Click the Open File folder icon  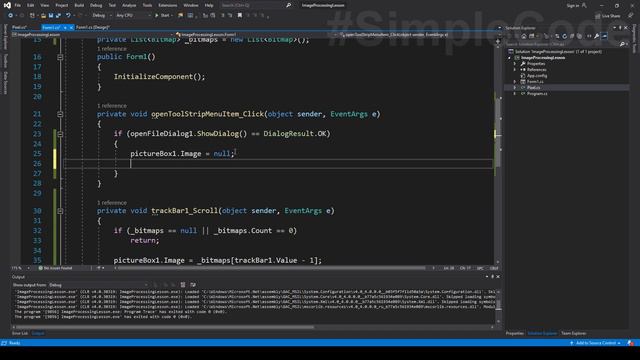click(43, 15)
